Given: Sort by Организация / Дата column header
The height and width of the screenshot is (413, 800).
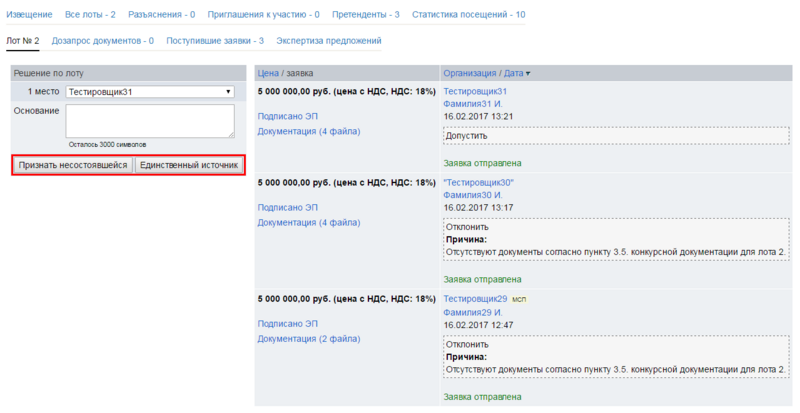Looking at the screenshot, I should pyautogui.click(x=487, y=73).
